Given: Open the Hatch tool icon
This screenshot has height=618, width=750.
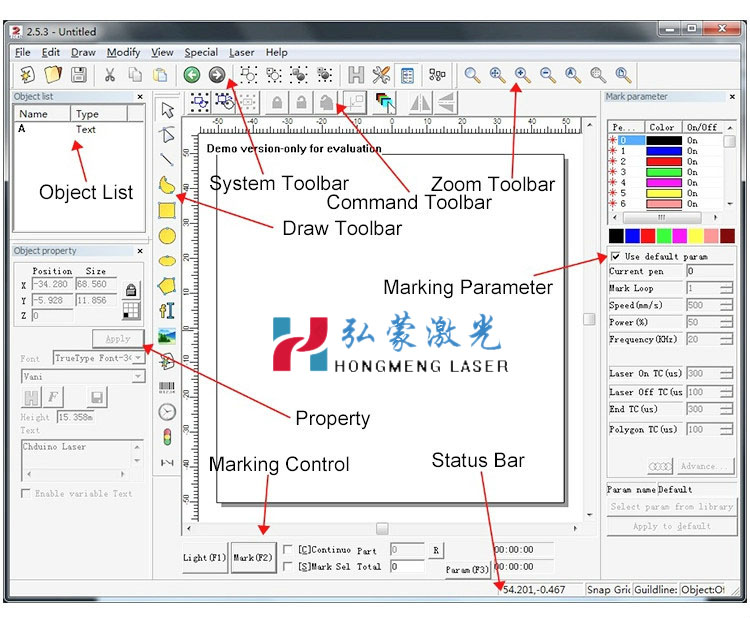Looking at the screenshot, I should (356, 75).
